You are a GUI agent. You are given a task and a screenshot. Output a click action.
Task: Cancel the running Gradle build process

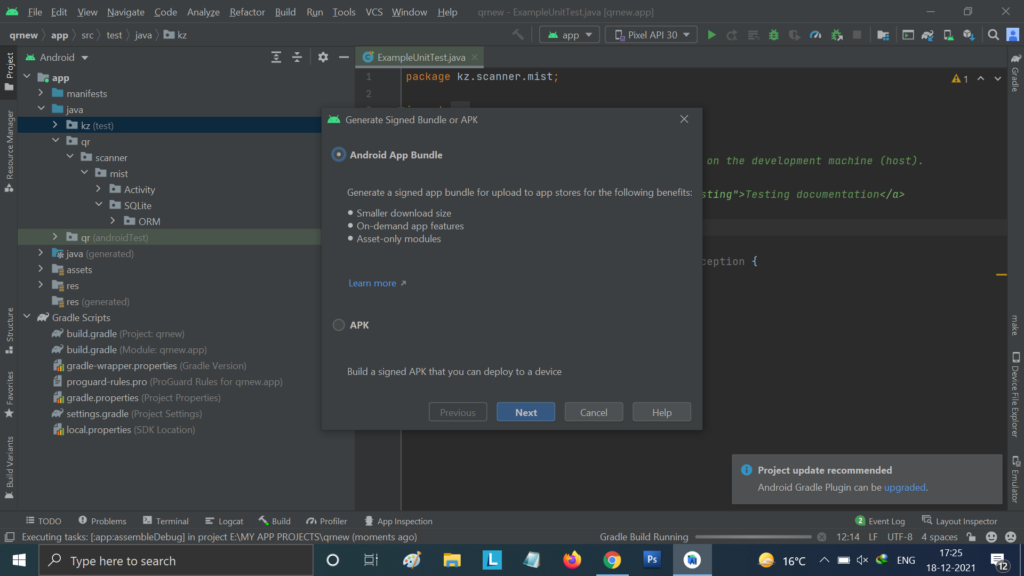(822, 537)
